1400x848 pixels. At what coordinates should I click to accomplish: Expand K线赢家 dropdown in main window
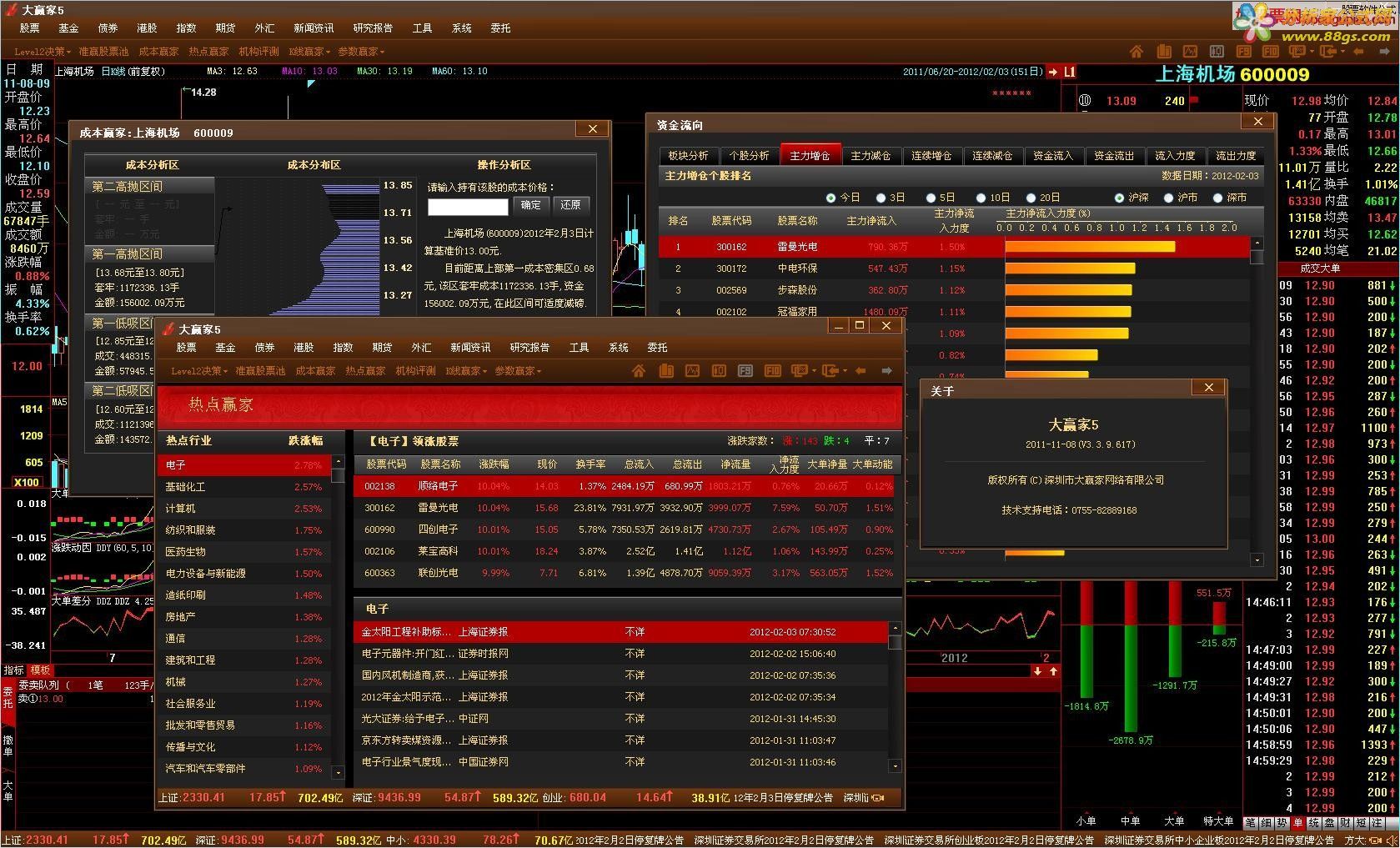pos(309,52)
